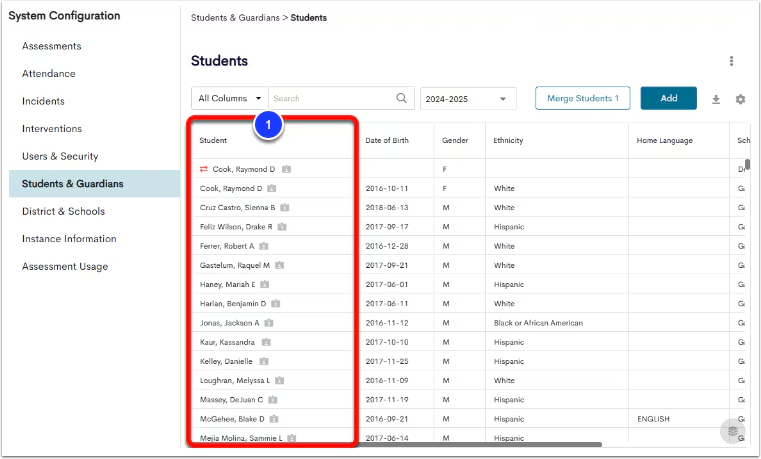Click birth date 2016-10-11
The image size is (761, 459).
click(x=387, y=188)
